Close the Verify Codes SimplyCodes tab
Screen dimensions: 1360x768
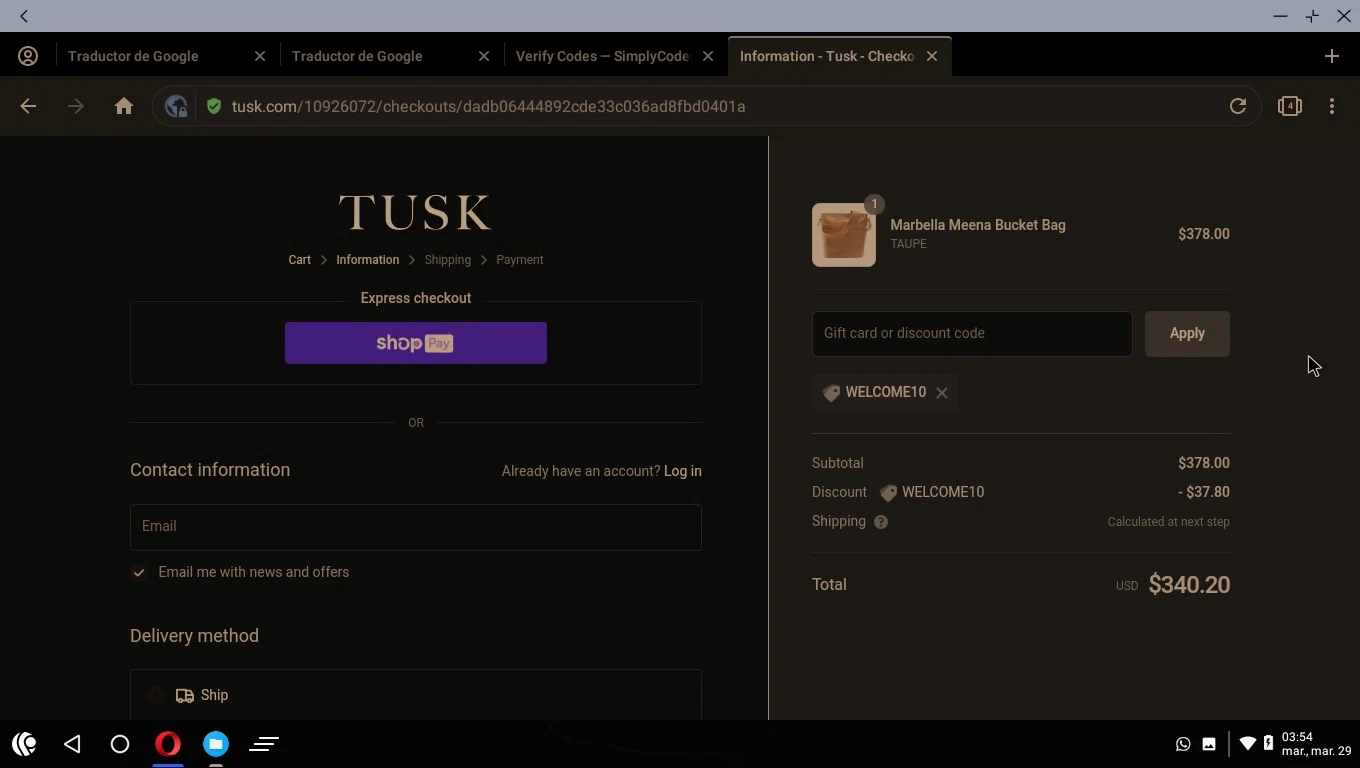pos(708,56)
